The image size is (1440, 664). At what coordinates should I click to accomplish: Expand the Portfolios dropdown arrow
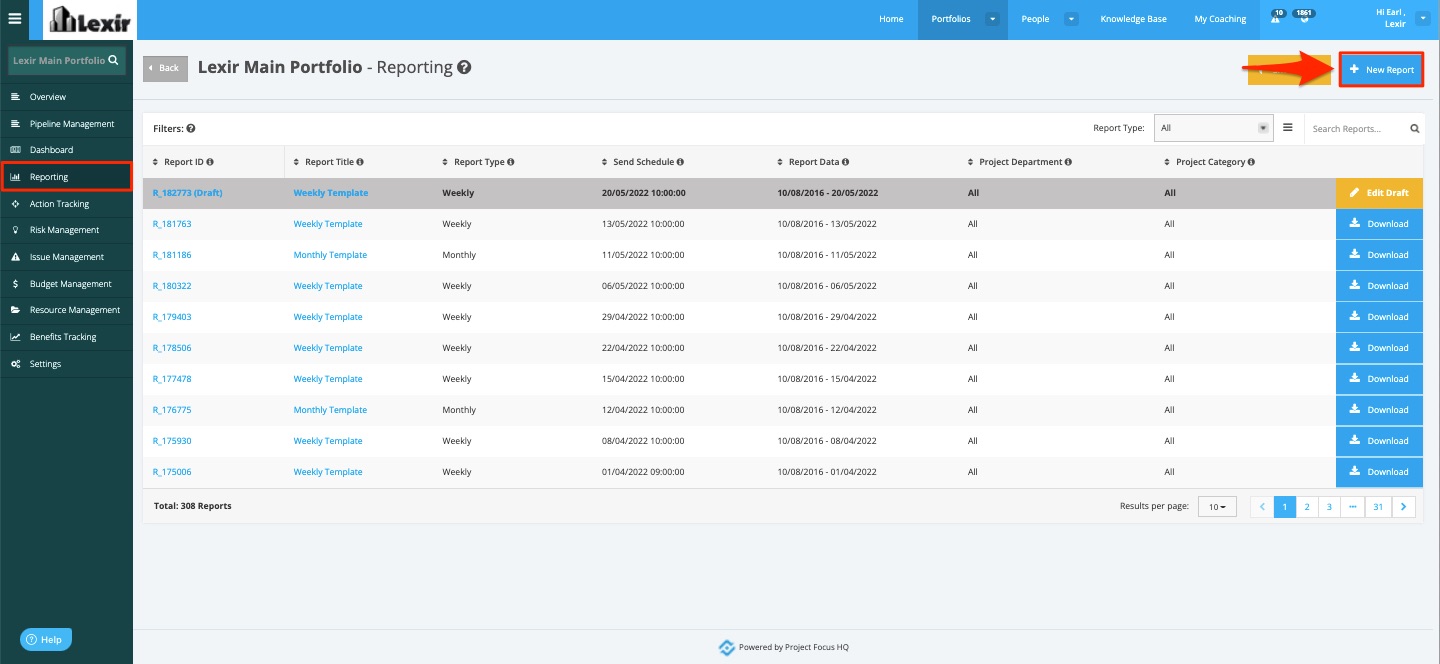point(992,19)
